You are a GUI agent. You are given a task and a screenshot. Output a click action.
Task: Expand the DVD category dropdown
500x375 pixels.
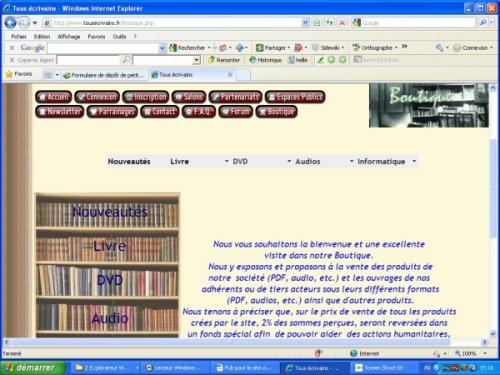tap(289, 161)
